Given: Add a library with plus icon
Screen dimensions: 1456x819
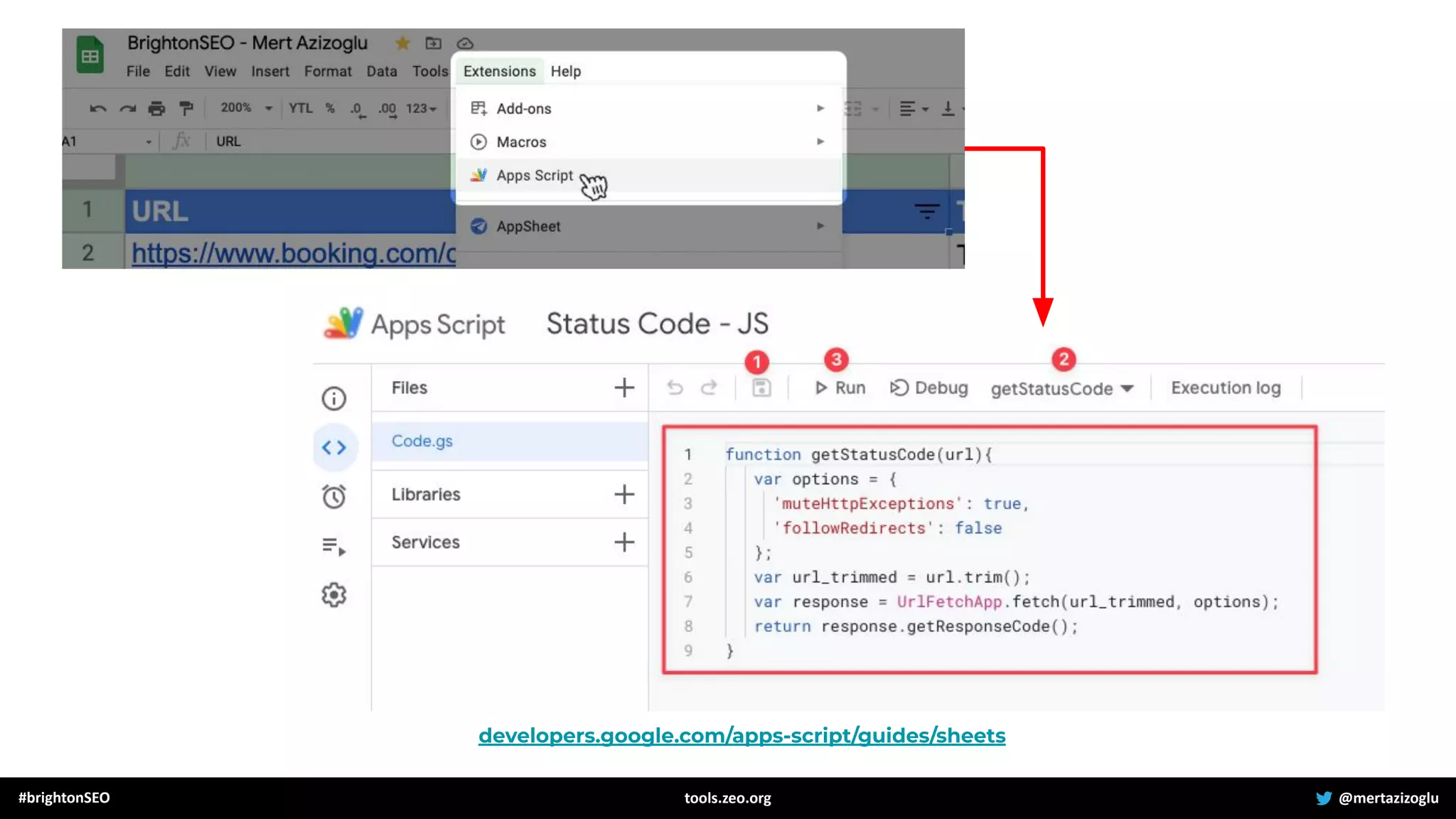Looking at the screenshot, I should pyautogui.click(x=624, y=494).
